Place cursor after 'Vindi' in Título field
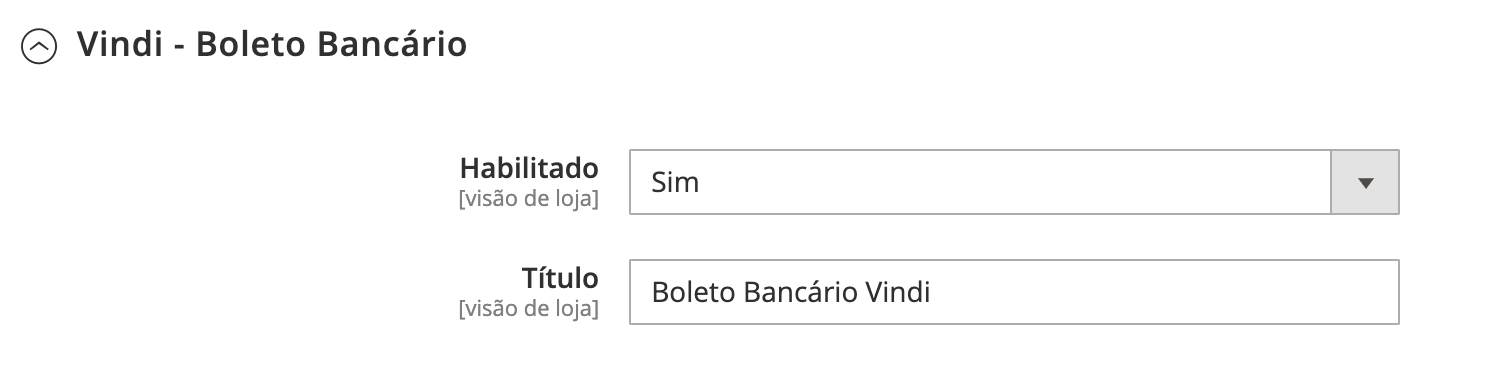This screenshot has width=1498, height=370. tap(932, 293)
